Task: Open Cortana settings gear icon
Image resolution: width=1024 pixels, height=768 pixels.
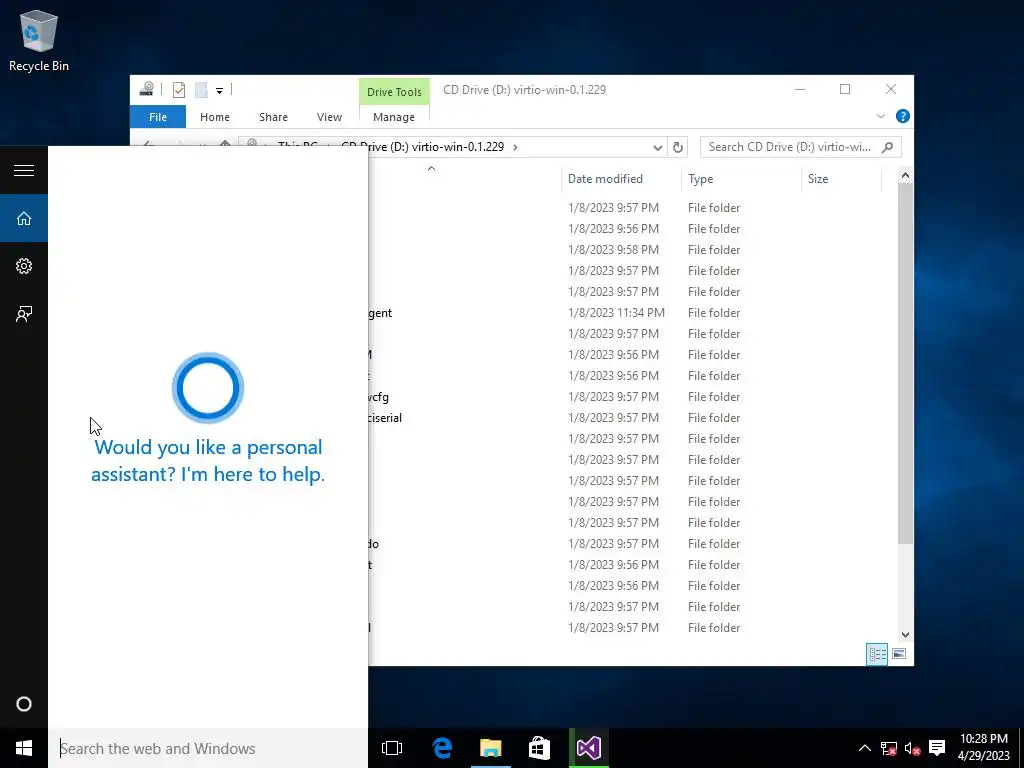Action: click(24, 266)
